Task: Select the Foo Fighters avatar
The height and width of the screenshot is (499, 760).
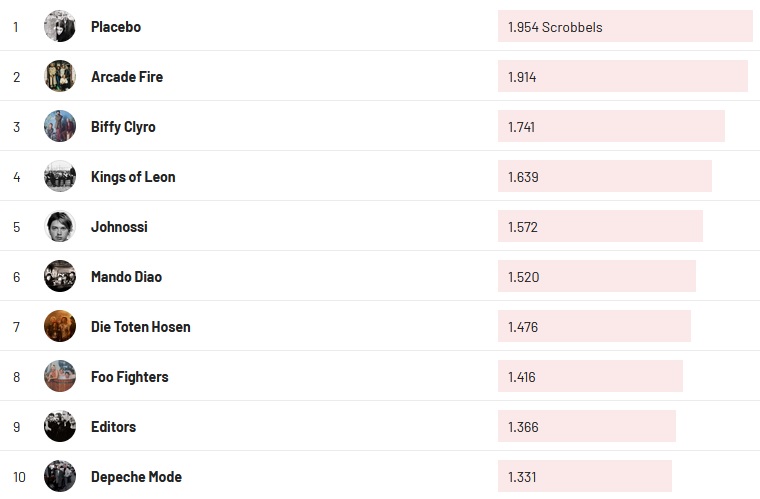Action: pyautogui.click(x=60, y=377)
